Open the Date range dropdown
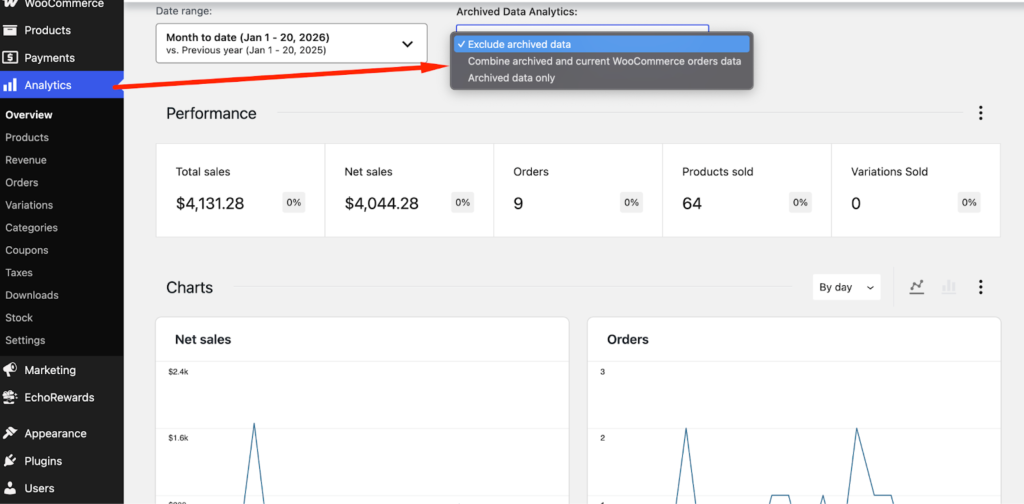The image size is (1024, 504). (x=291, y=44)
